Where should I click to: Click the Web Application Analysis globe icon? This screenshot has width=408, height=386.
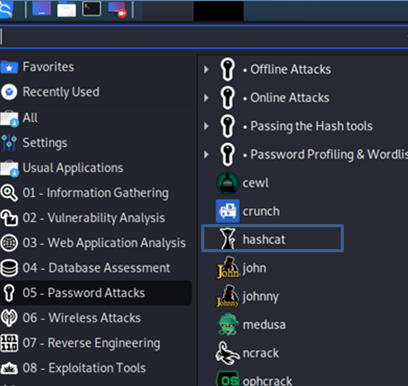tap(9, 243)
